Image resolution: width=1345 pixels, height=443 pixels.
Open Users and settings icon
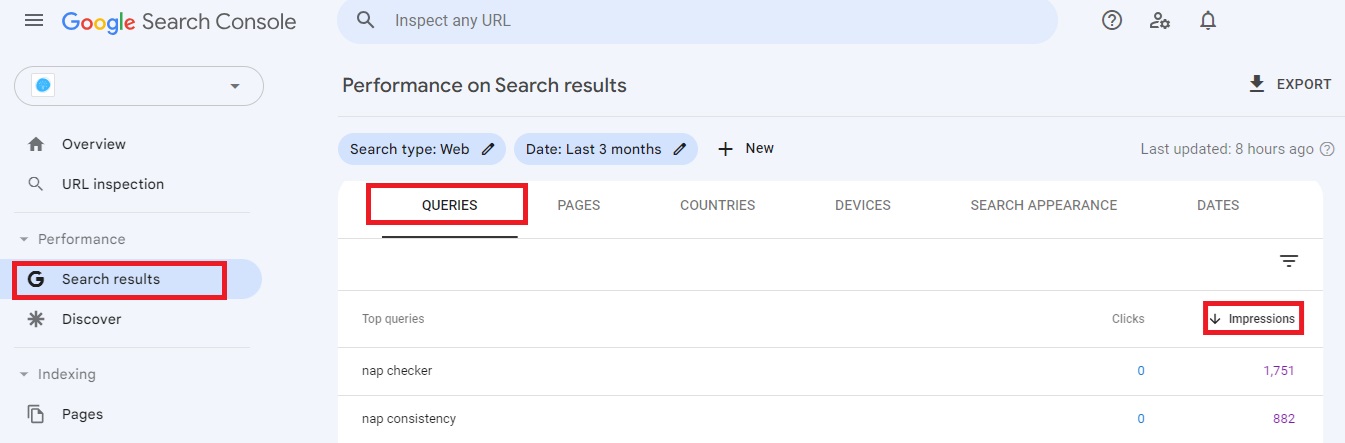point(1160,21)
